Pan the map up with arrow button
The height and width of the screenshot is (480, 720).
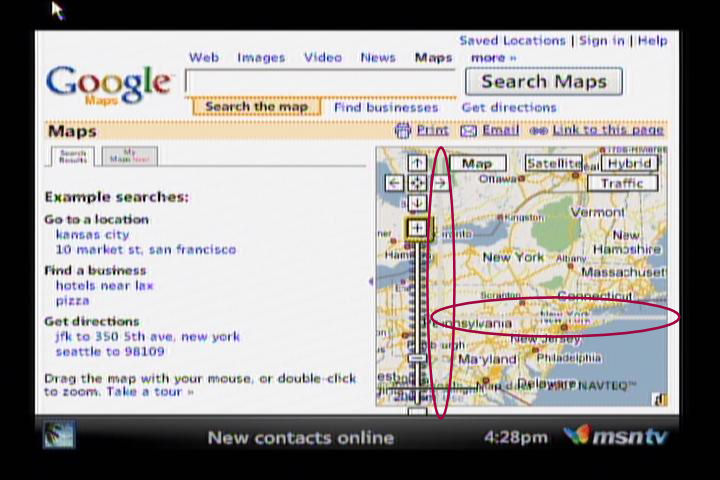pyautogui.click(x=417, y=163)
